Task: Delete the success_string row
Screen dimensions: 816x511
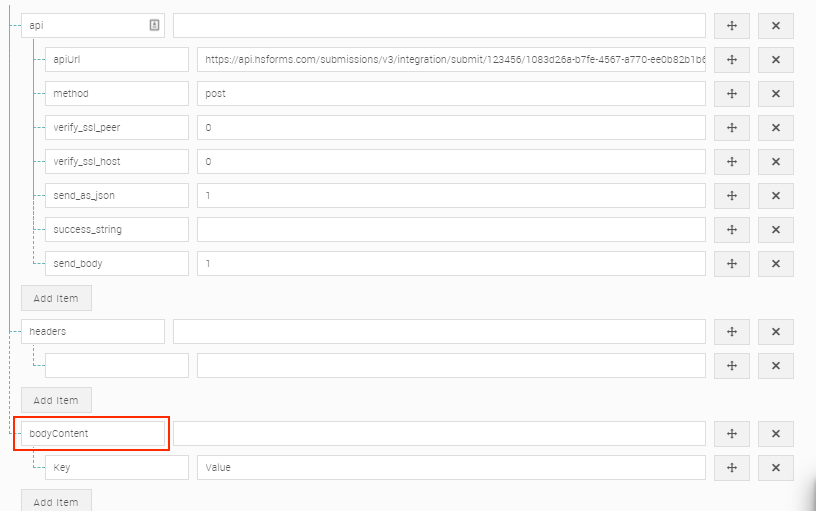Action: (775, 230)
